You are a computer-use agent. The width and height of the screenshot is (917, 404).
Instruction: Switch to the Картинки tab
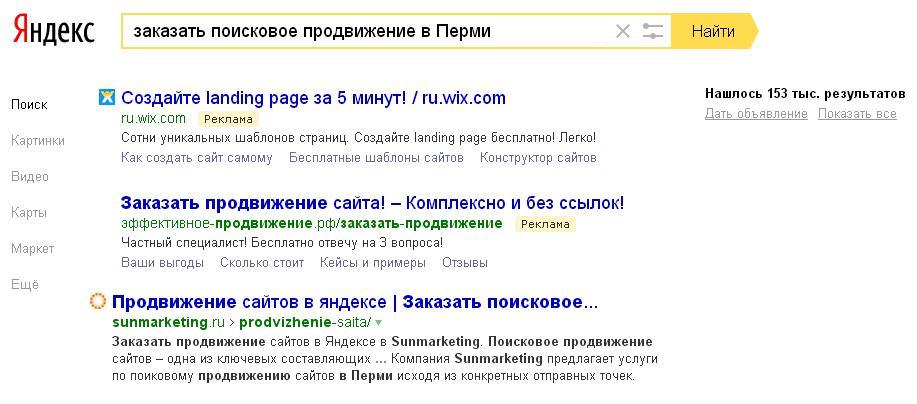pyautogui.click(x=38, y=141)
